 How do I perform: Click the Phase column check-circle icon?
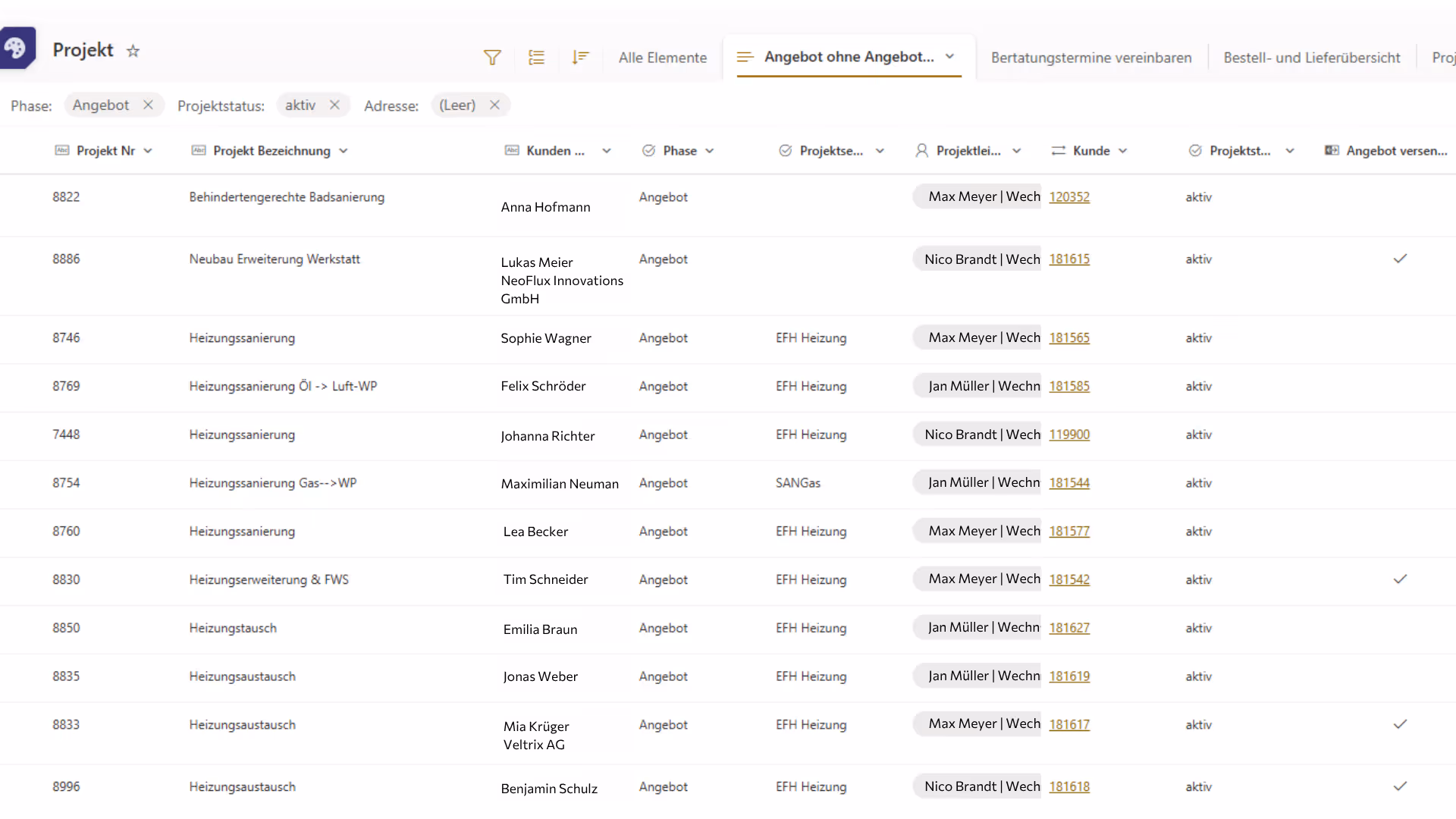(x=648, y=151)
